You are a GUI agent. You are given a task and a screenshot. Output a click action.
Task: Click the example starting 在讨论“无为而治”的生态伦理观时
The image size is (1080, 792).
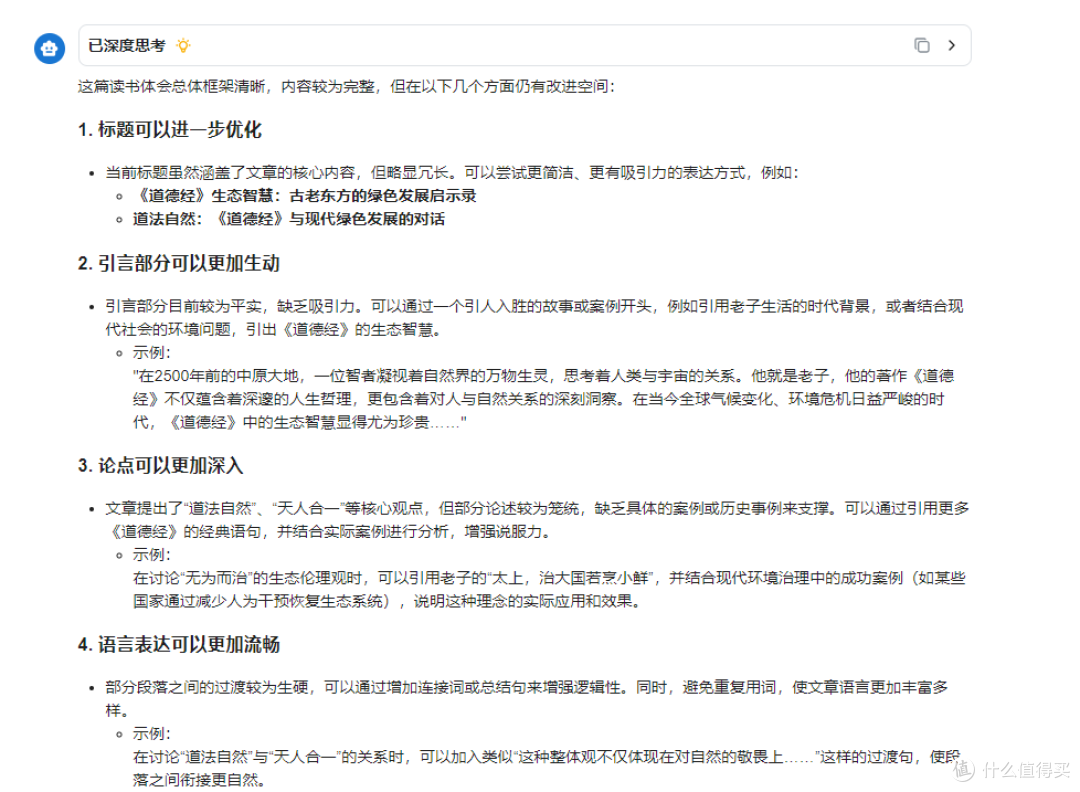[x=549, y=590]
